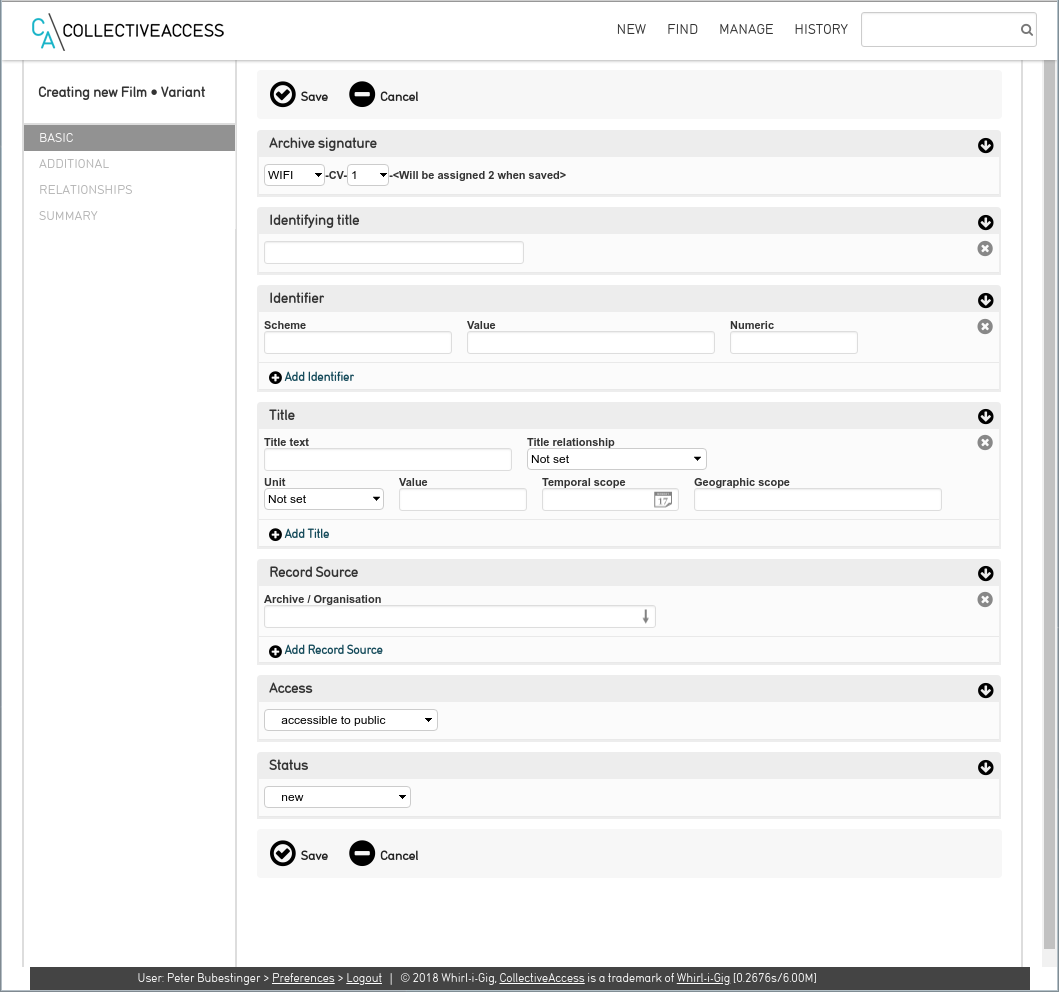Screen dimensions: 1059x992
Task: Collapse the Title section
Action: [985, 417]
